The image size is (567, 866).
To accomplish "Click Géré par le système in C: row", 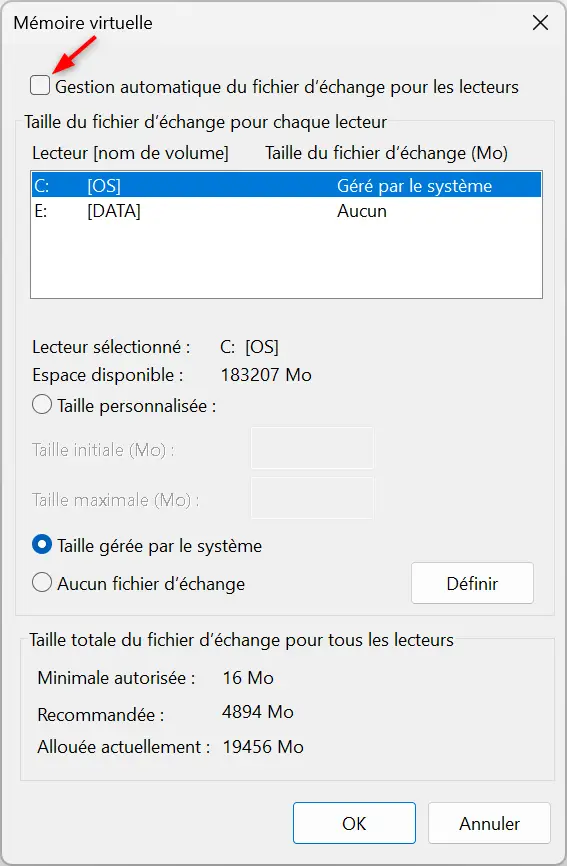I will [x=414, y=186].
